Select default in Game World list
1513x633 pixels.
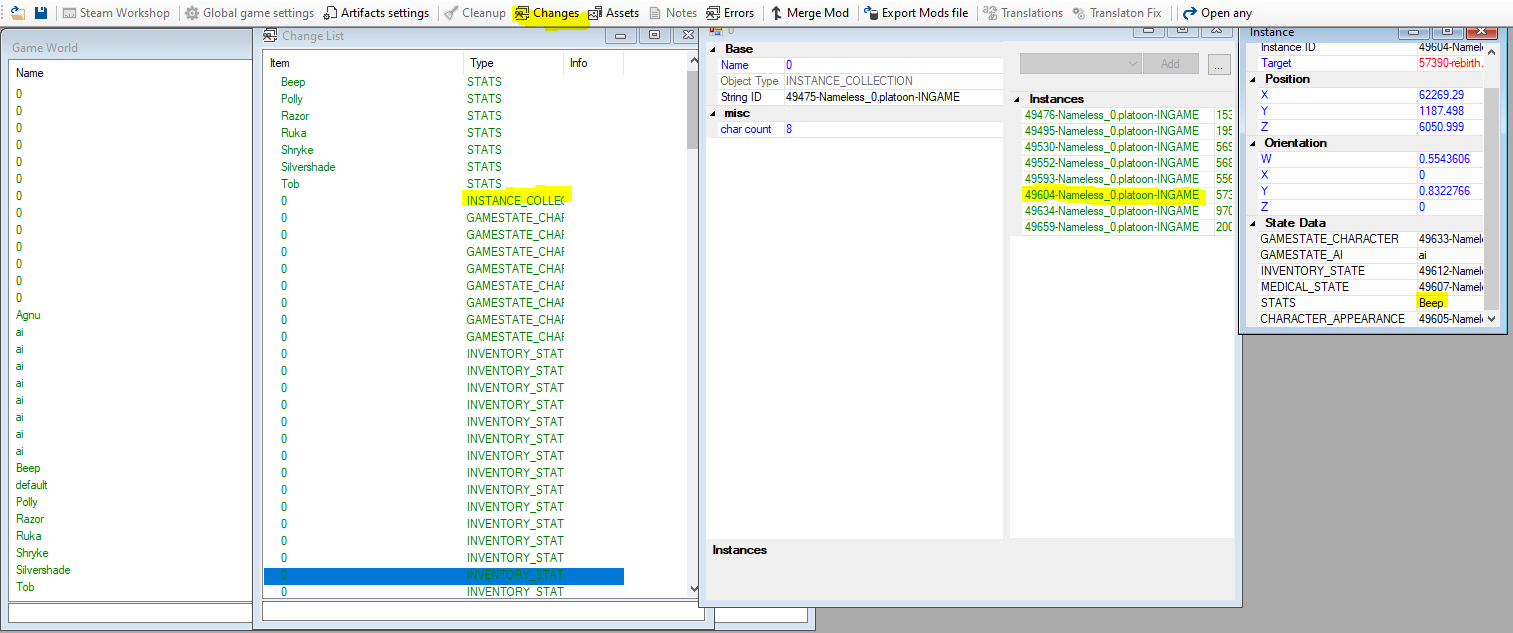click(x=32, y=485)
